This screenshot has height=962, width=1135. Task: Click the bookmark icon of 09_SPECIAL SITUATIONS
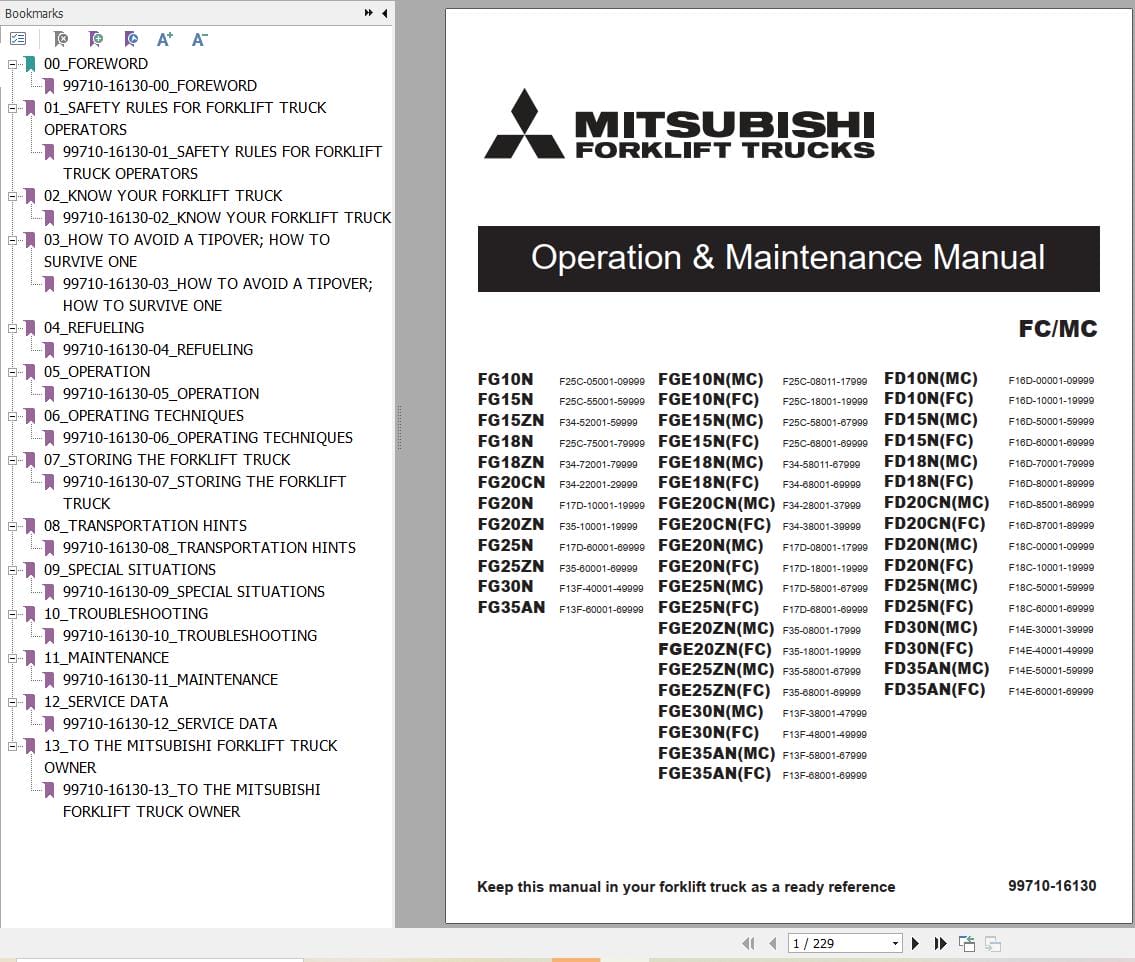point(30,570)
